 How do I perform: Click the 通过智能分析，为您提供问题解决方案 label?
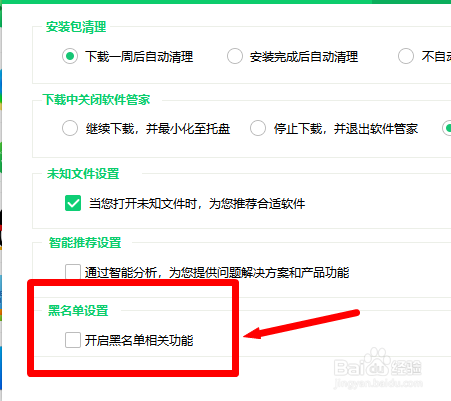tap(217, 272)
